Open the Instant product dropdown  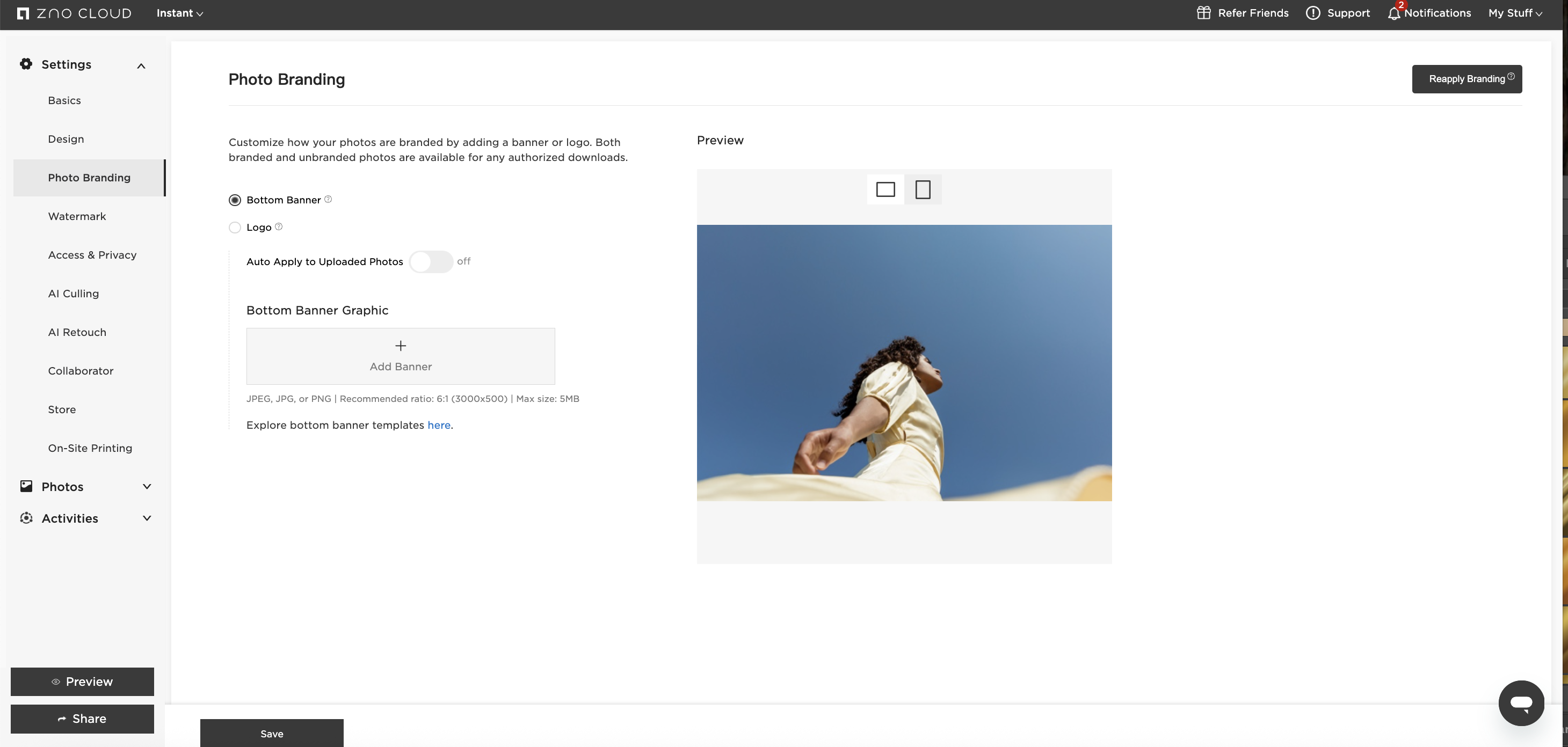coord(179,13)
